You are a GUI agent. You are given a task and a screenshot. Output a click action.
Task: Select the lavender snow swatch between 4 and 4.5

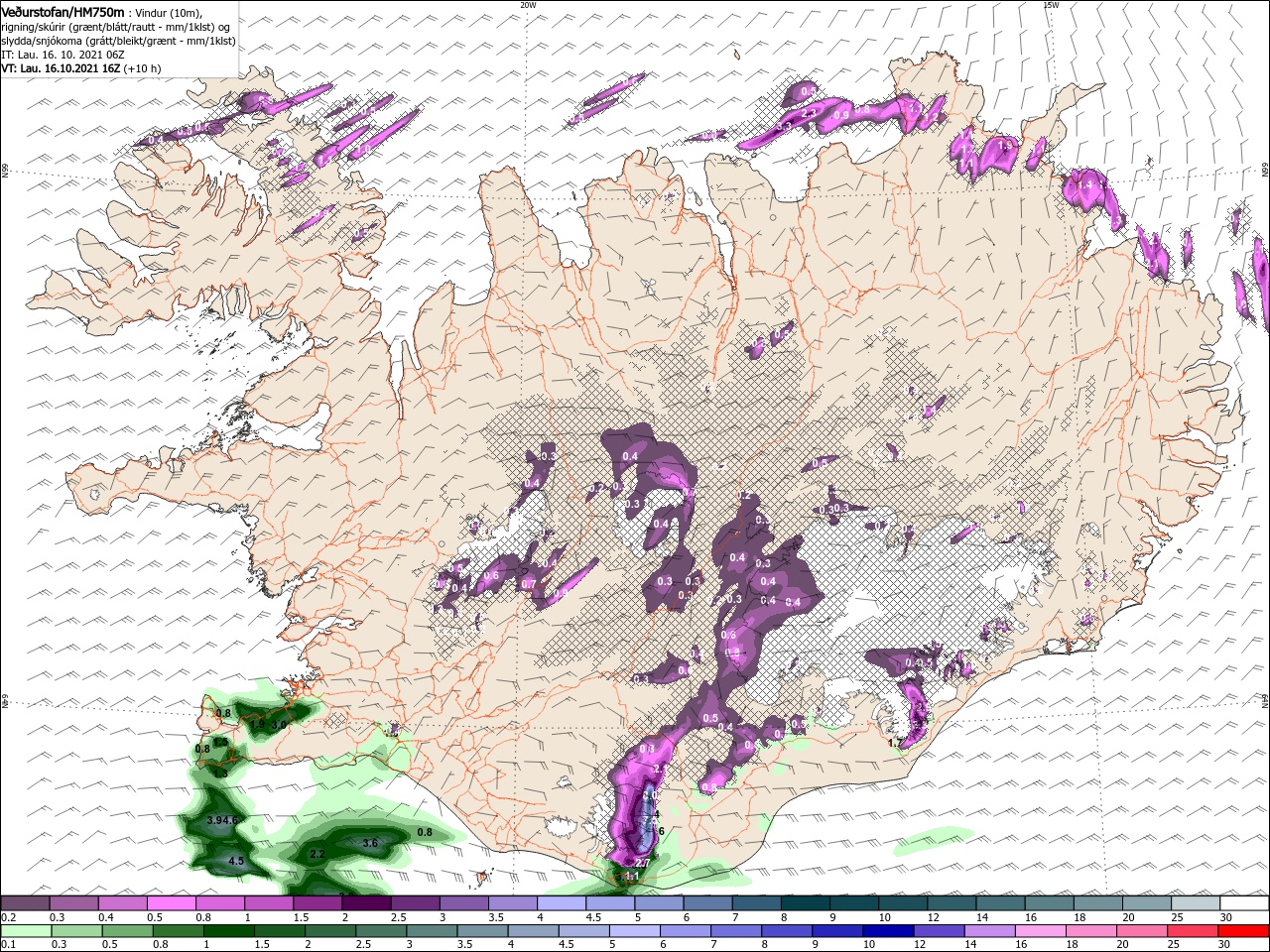click(x=562, y=903)
